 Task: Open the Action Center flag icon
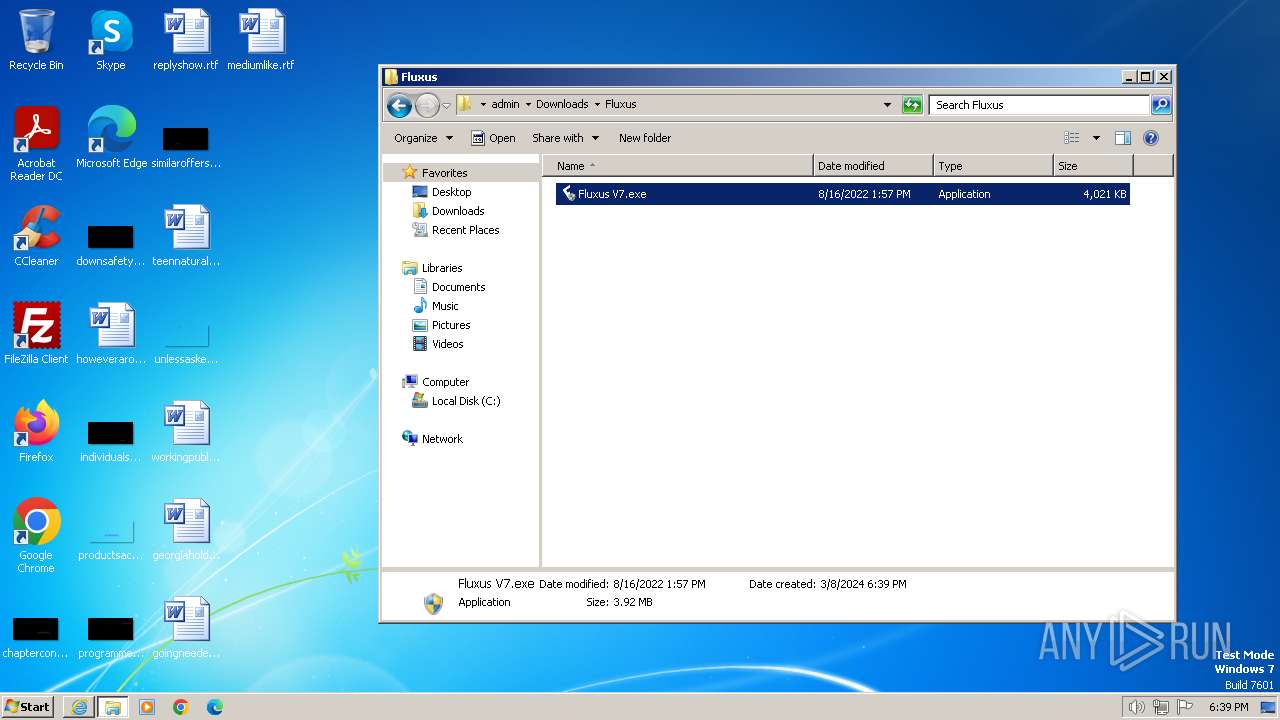coord(1186,707)
